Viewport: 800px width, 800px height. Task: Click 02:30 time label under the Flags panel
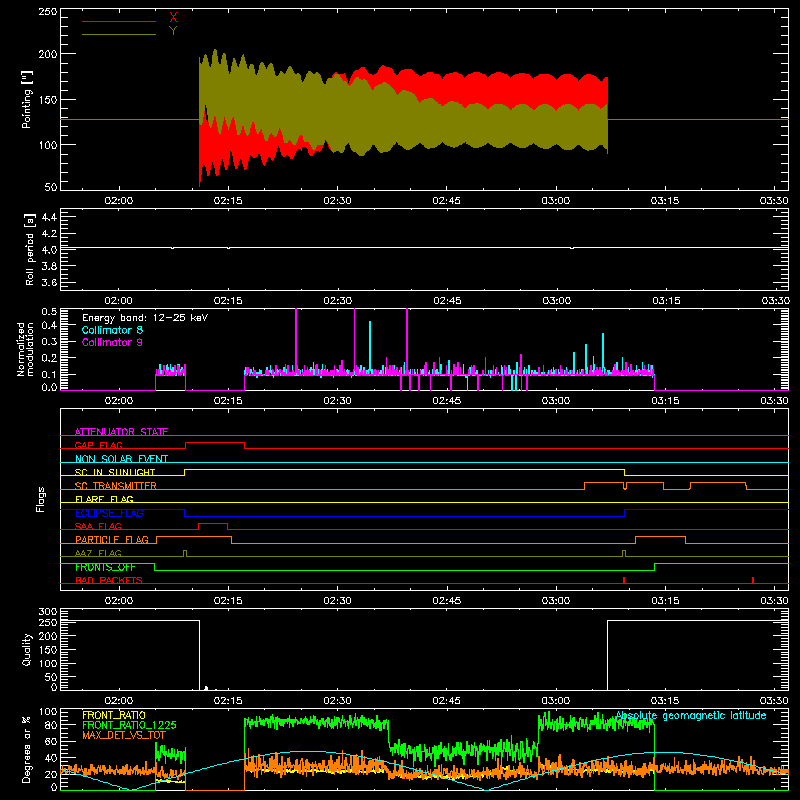tap(337, 601)
